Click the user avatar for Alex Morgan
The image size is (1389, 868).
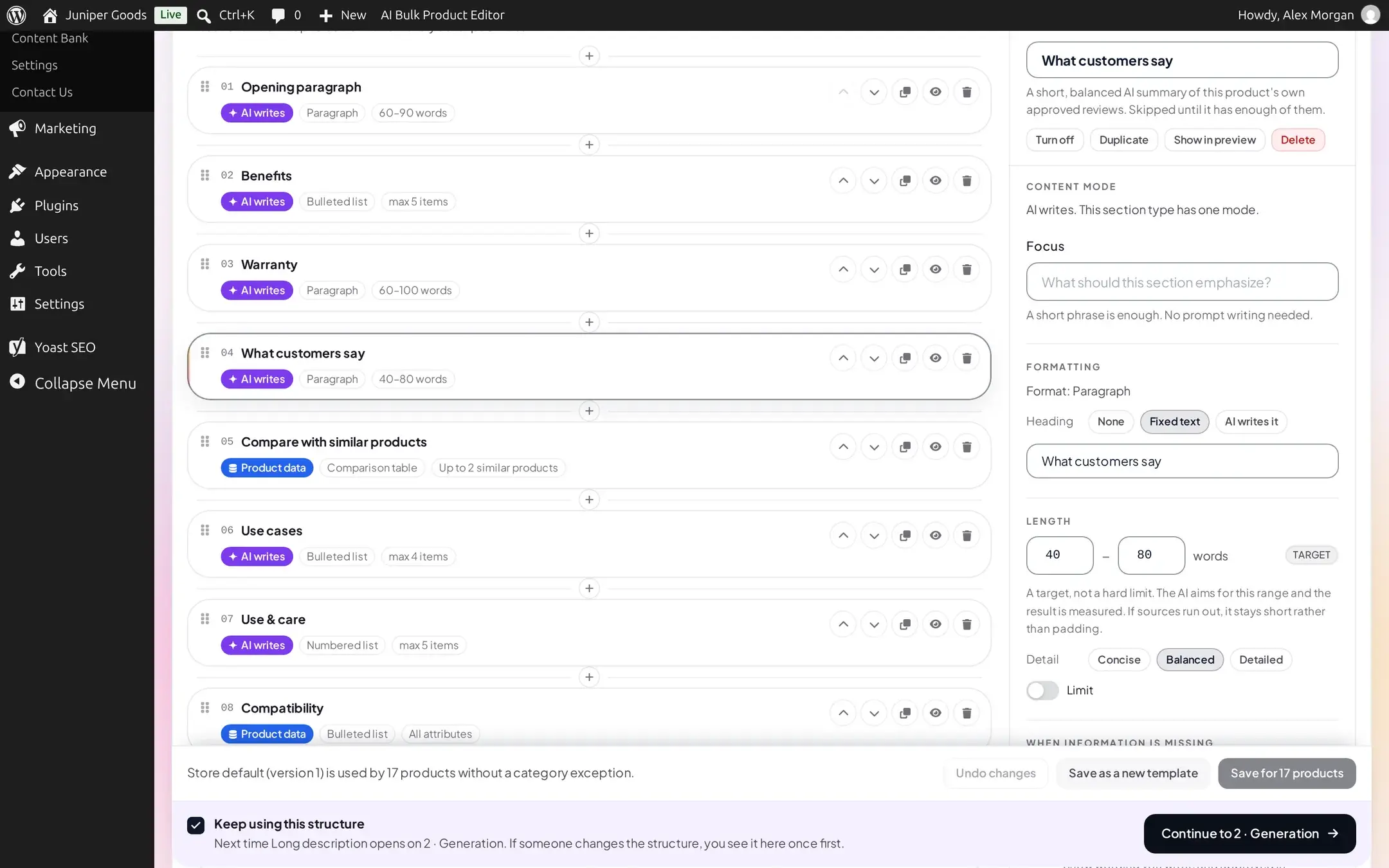coord(1370,15)
